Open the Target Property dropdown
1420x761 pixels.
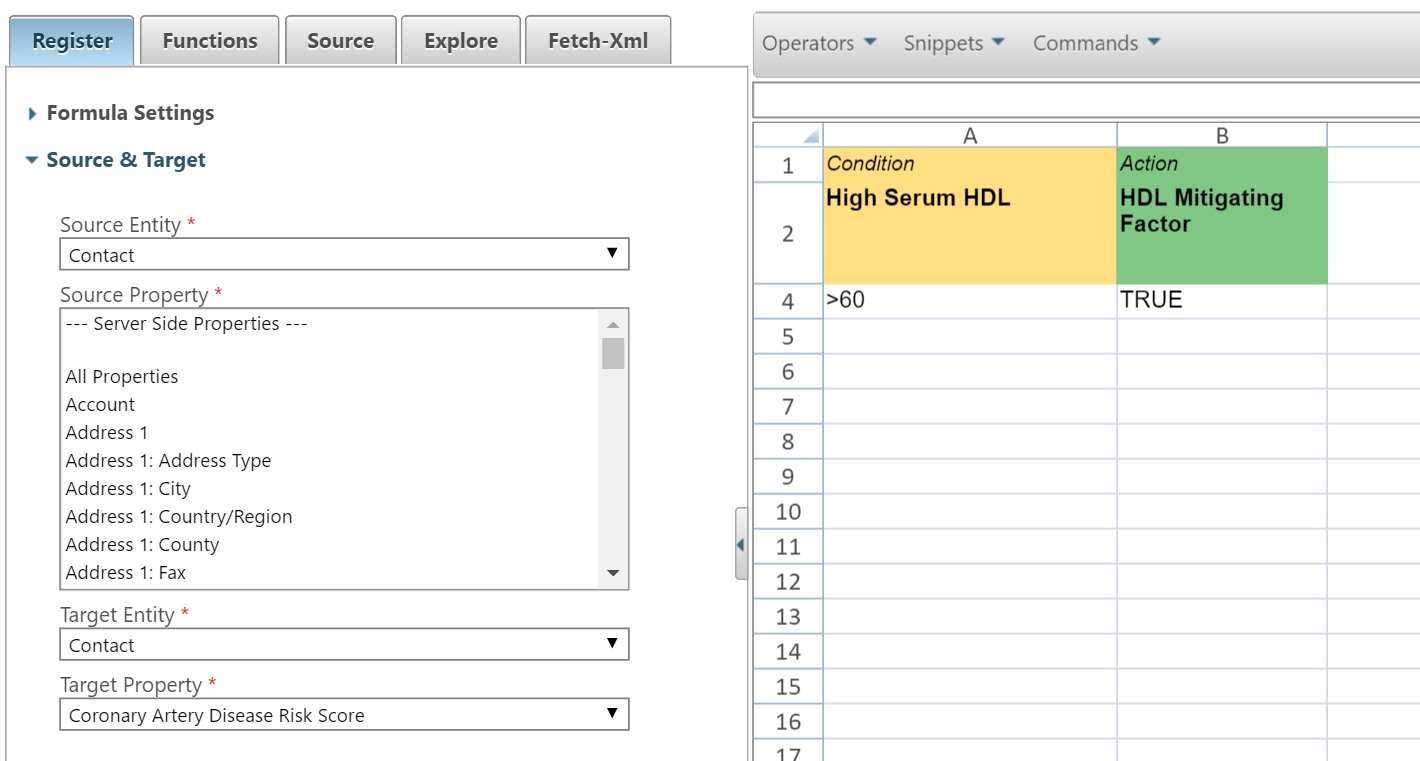(344, 715)
